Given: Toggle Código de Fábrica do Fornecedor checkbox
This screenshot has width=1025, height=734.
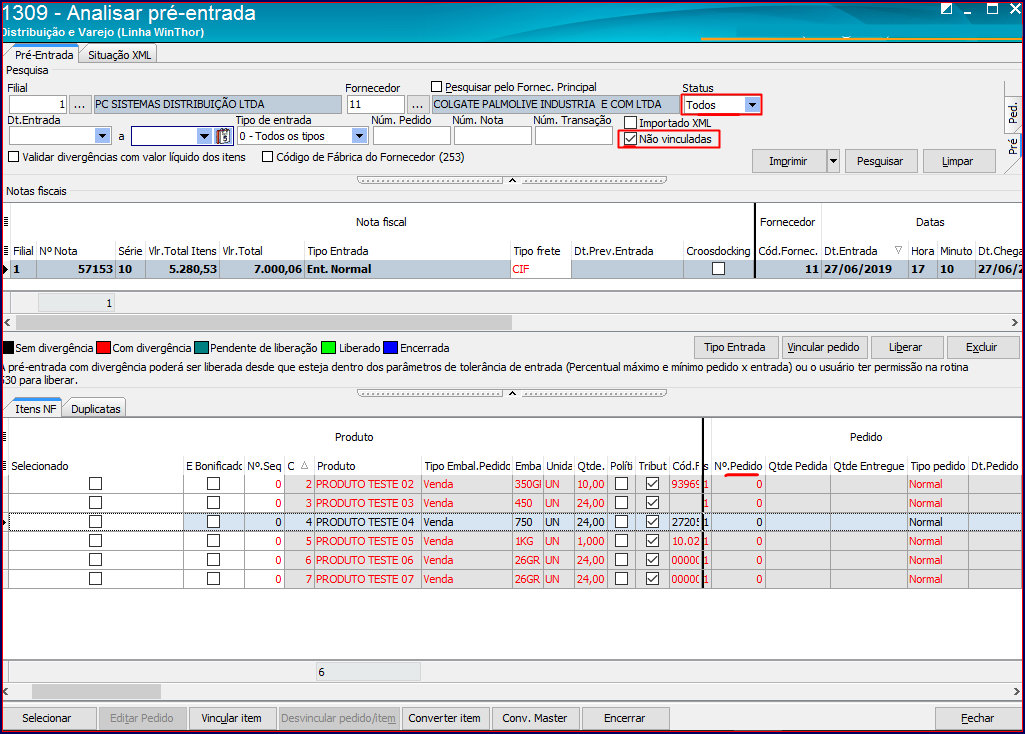Looking at the screenshot, I should point(267,157).
